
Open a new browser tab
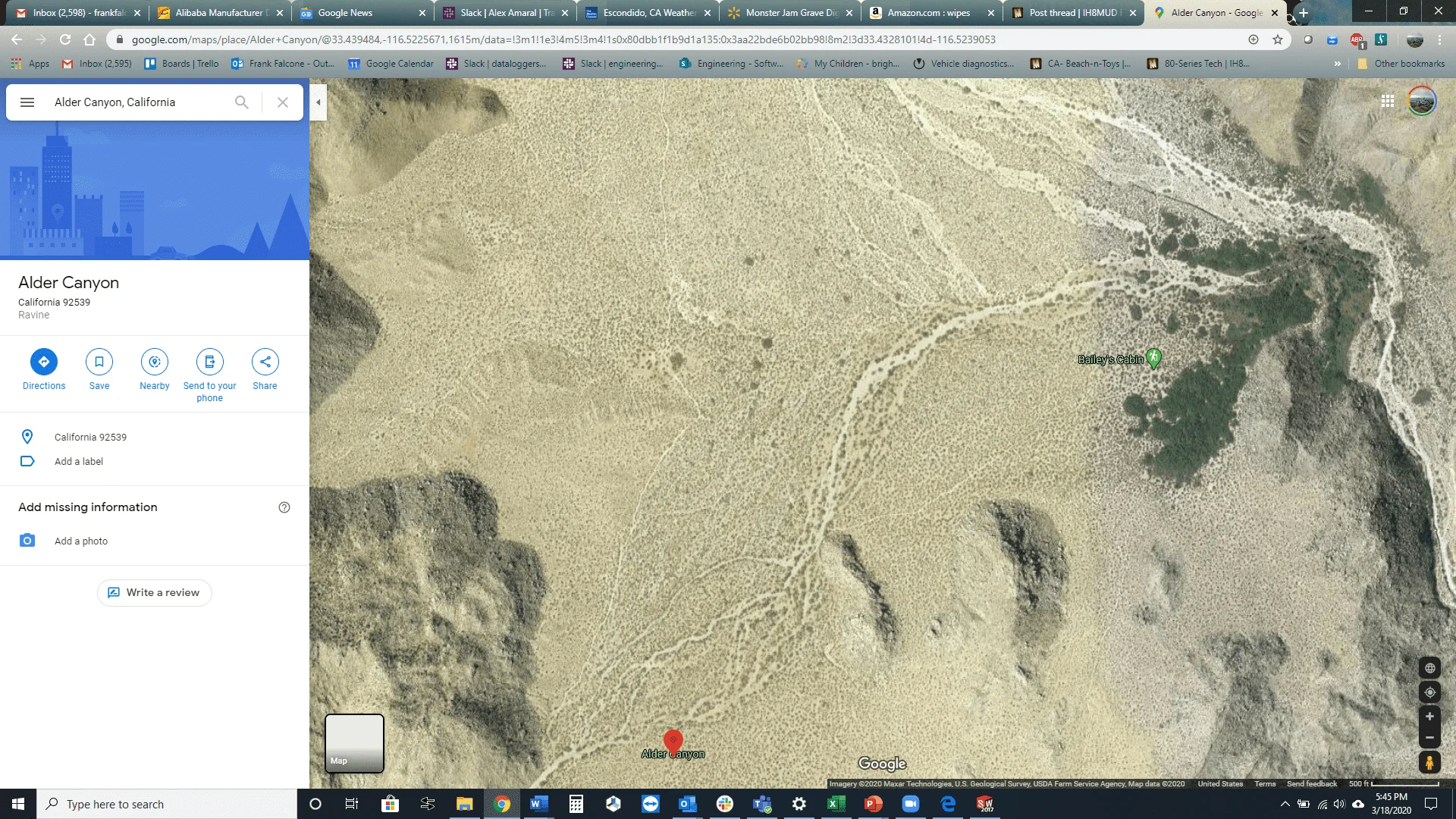point(1304,13)
